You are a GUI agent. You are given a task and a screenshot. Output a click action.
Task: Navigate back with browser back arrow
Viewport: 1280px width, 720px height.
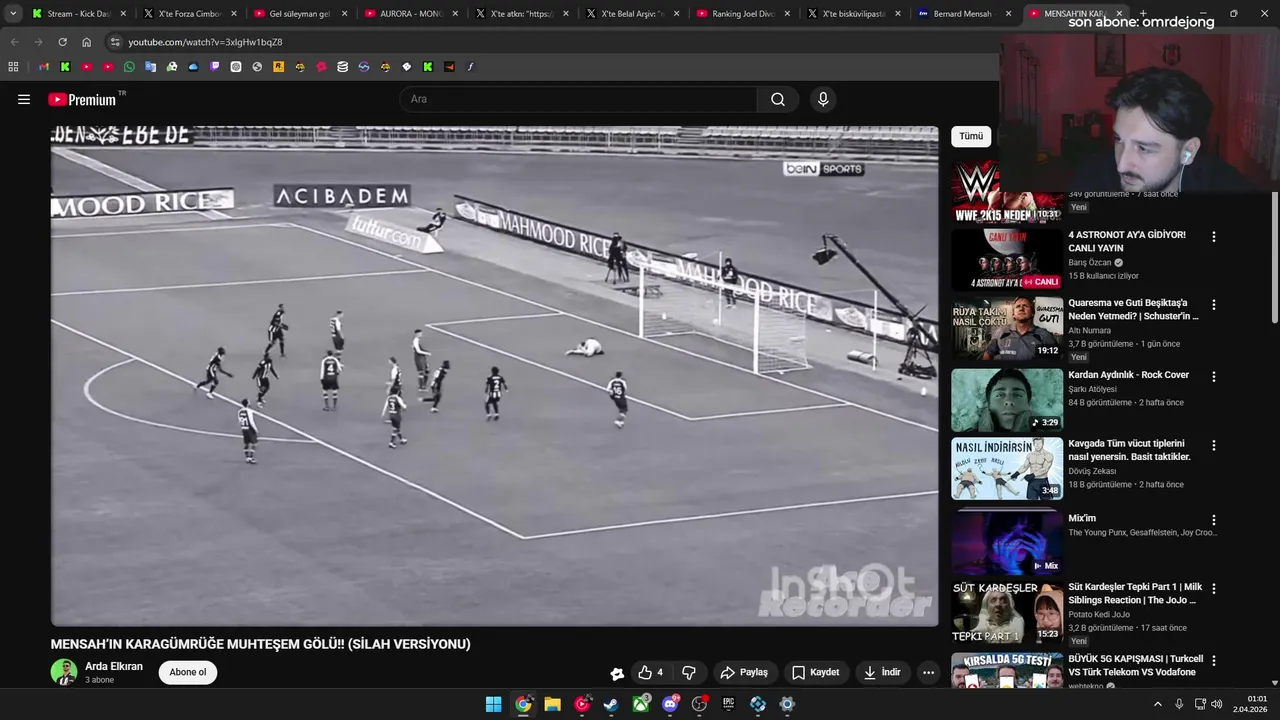(14, 42)
